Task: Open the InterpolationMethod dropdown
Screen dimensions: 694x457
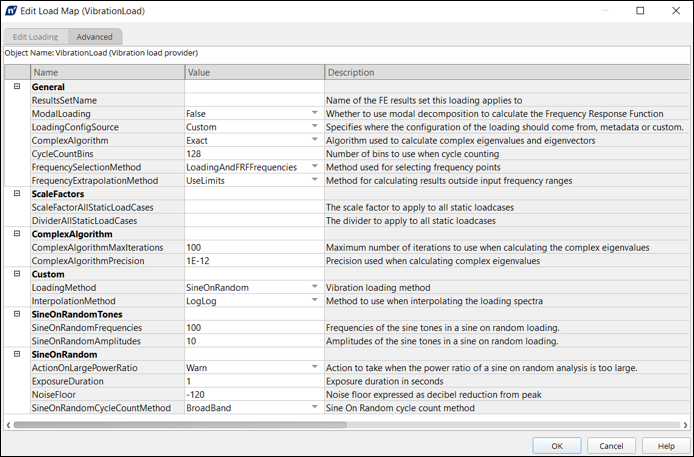Action: (314, 300)
